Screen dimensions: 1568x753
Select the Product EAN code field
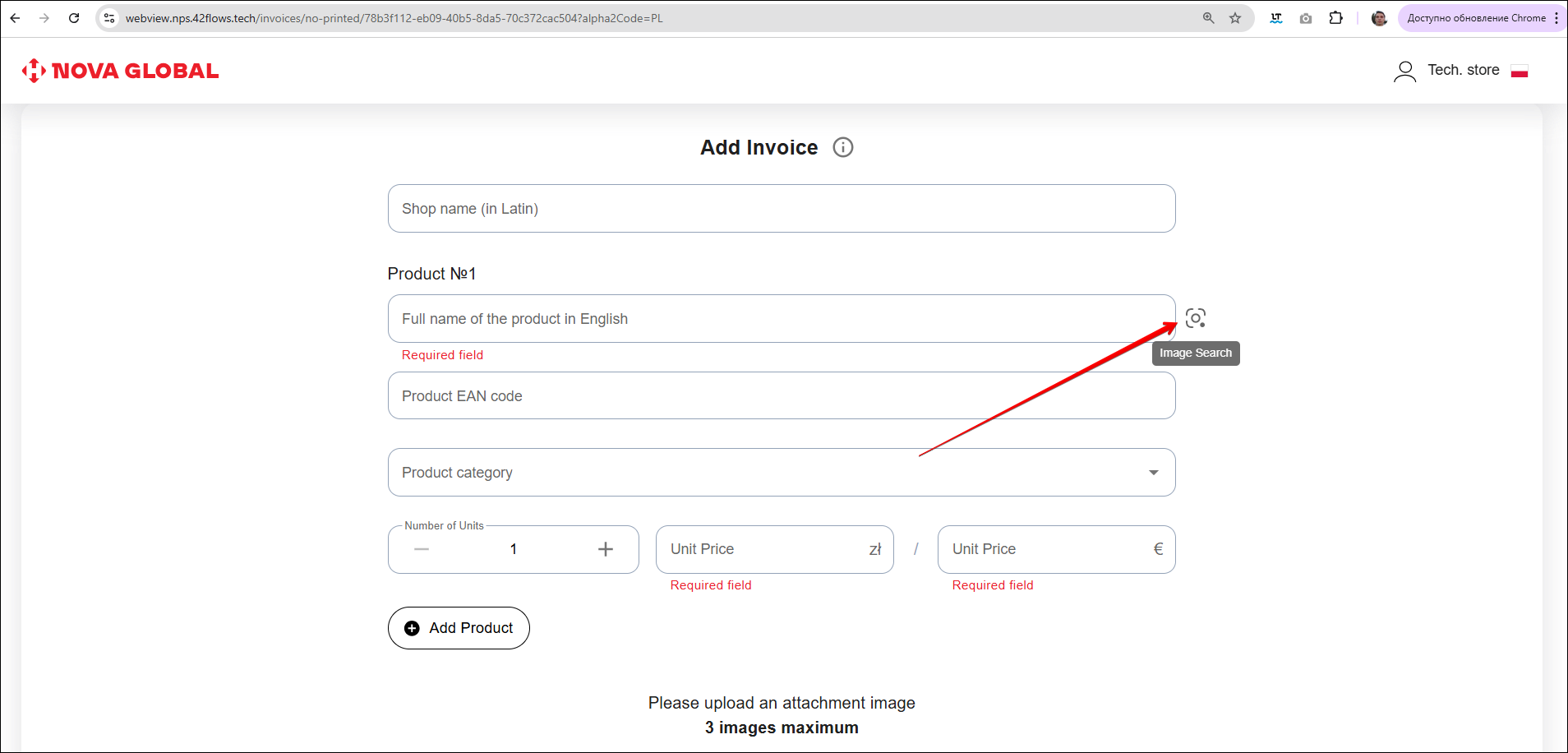781,396
